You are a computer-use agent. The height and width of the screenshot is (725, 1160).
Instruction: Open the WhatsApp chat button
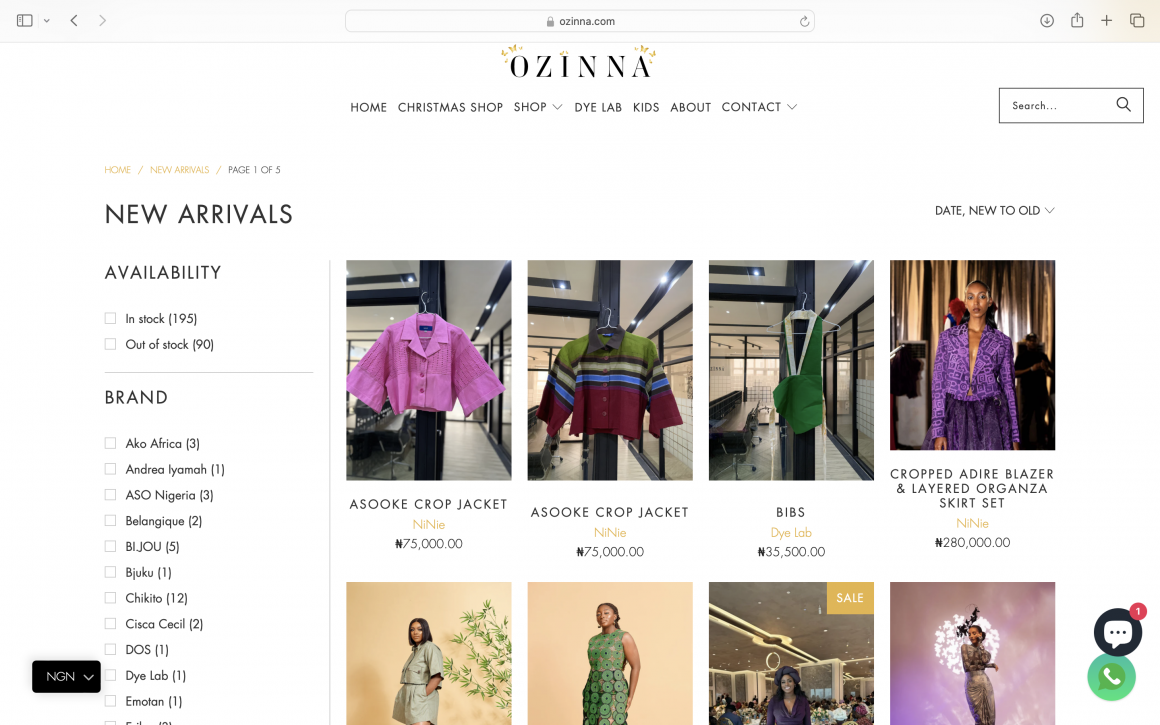[1111, 676]
